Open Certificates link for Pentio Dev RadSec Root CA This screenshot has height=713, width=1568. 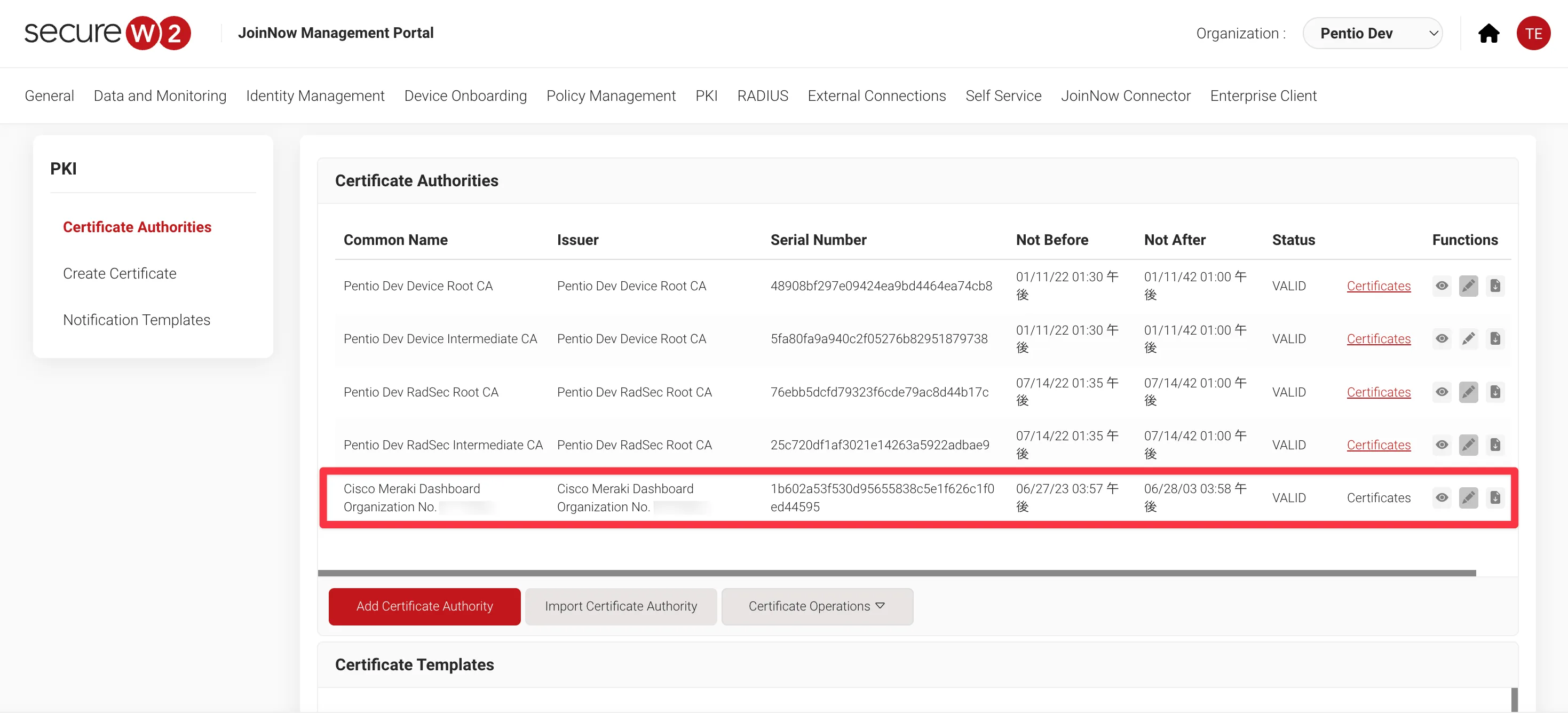1378,392
